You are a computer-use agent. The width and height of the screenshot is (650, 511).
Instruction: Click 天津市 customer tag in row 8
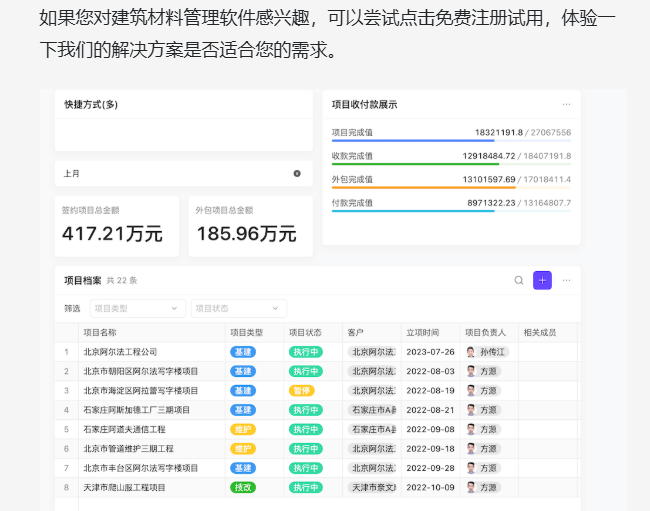click(372, 487)
